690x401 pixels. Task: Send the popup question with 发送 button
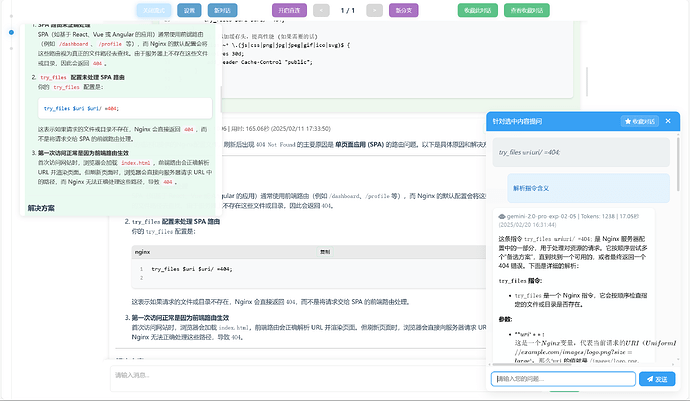point(657,379)
